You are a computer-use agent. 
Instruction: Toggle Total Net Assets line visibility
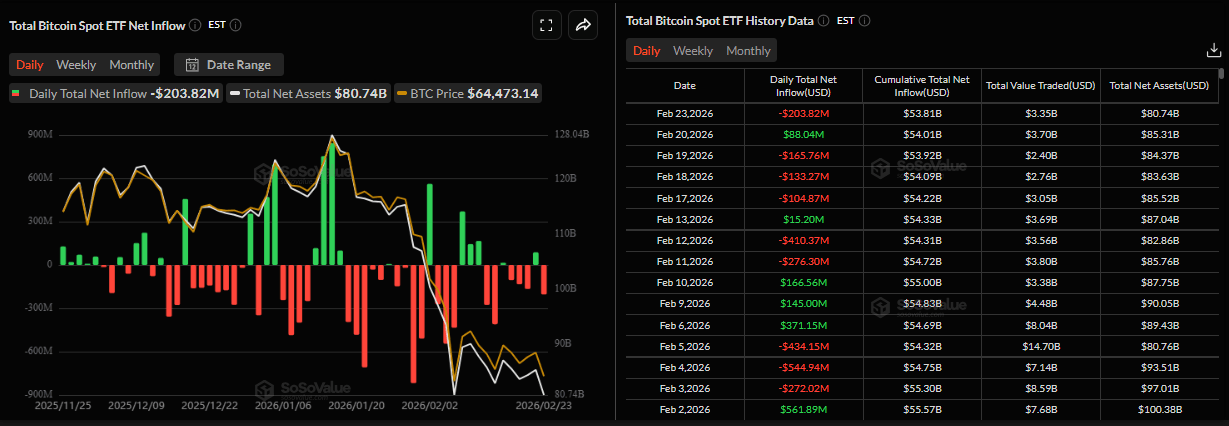306,93
